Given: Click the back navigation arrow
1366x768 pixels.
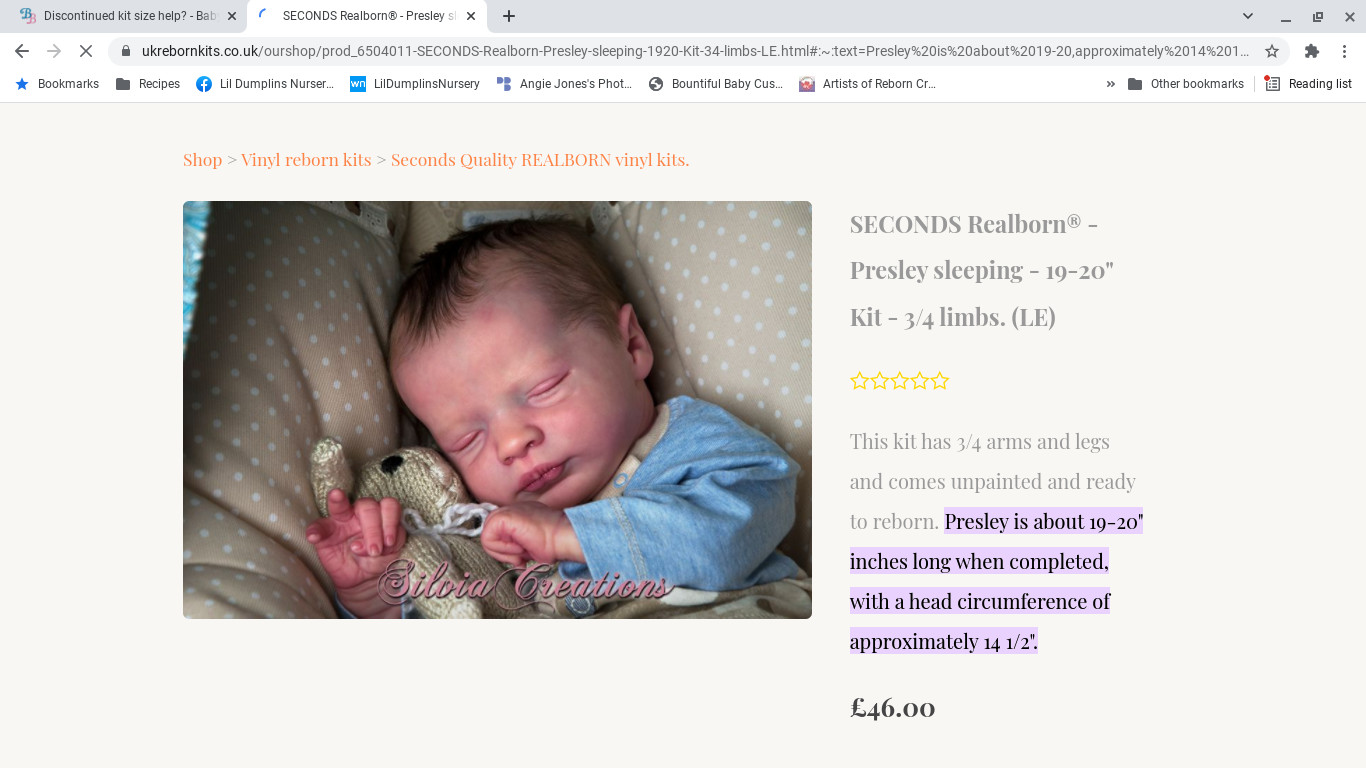Looking at the screenshot, I should coord(22,51).
